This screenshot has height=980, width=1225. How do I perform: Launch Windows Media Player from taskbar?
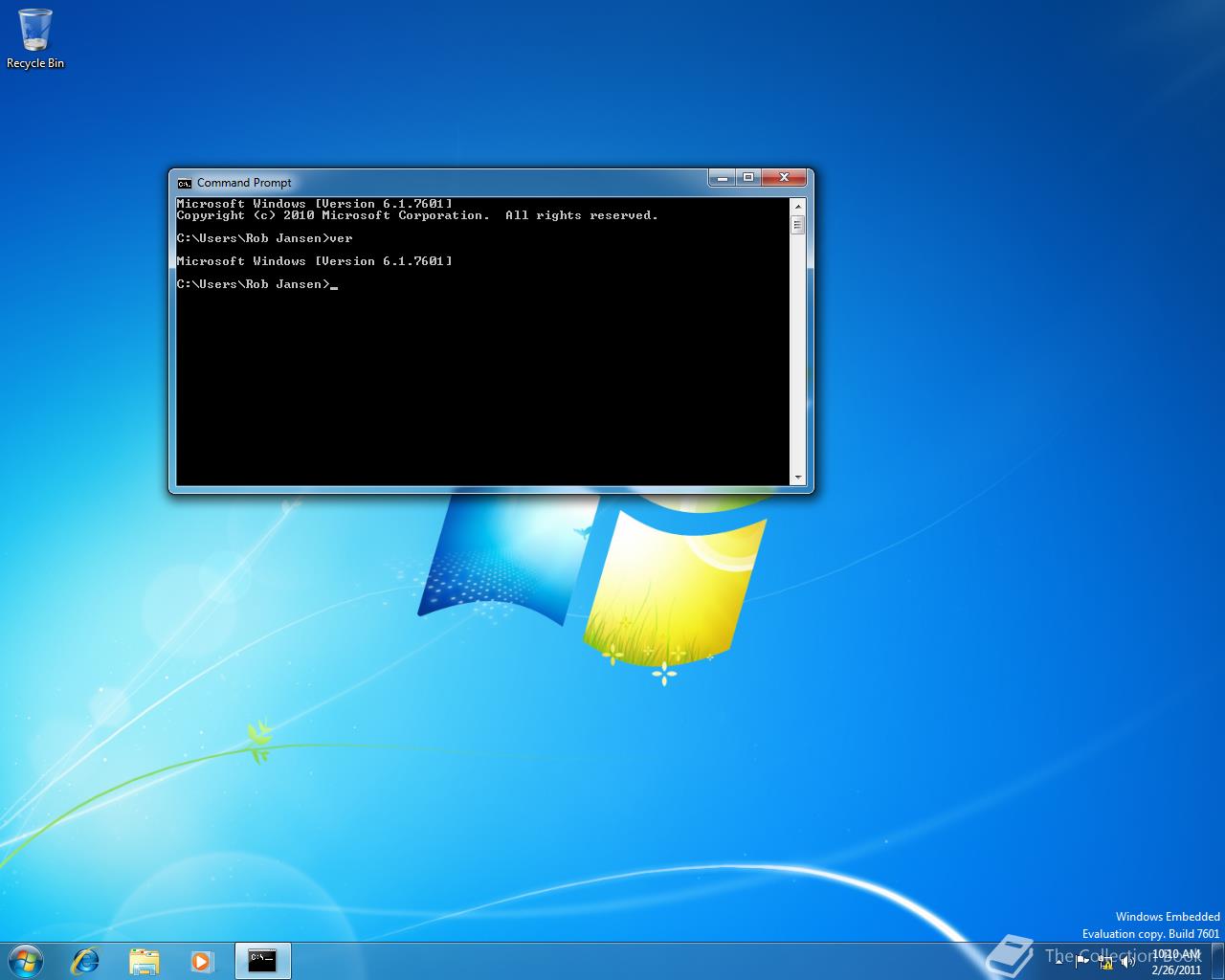[x=202, y=961]
